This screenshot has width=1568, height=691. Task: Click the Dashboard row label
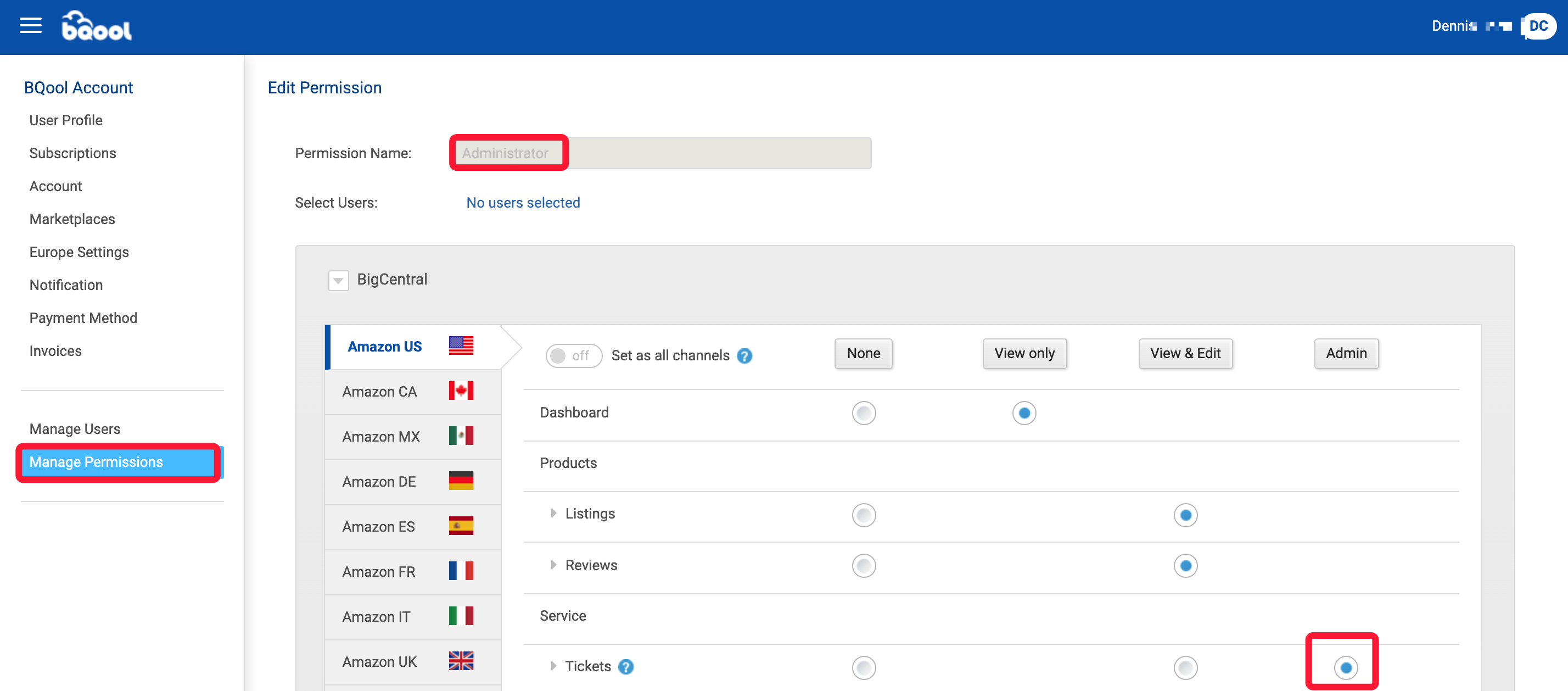[574, 412]
